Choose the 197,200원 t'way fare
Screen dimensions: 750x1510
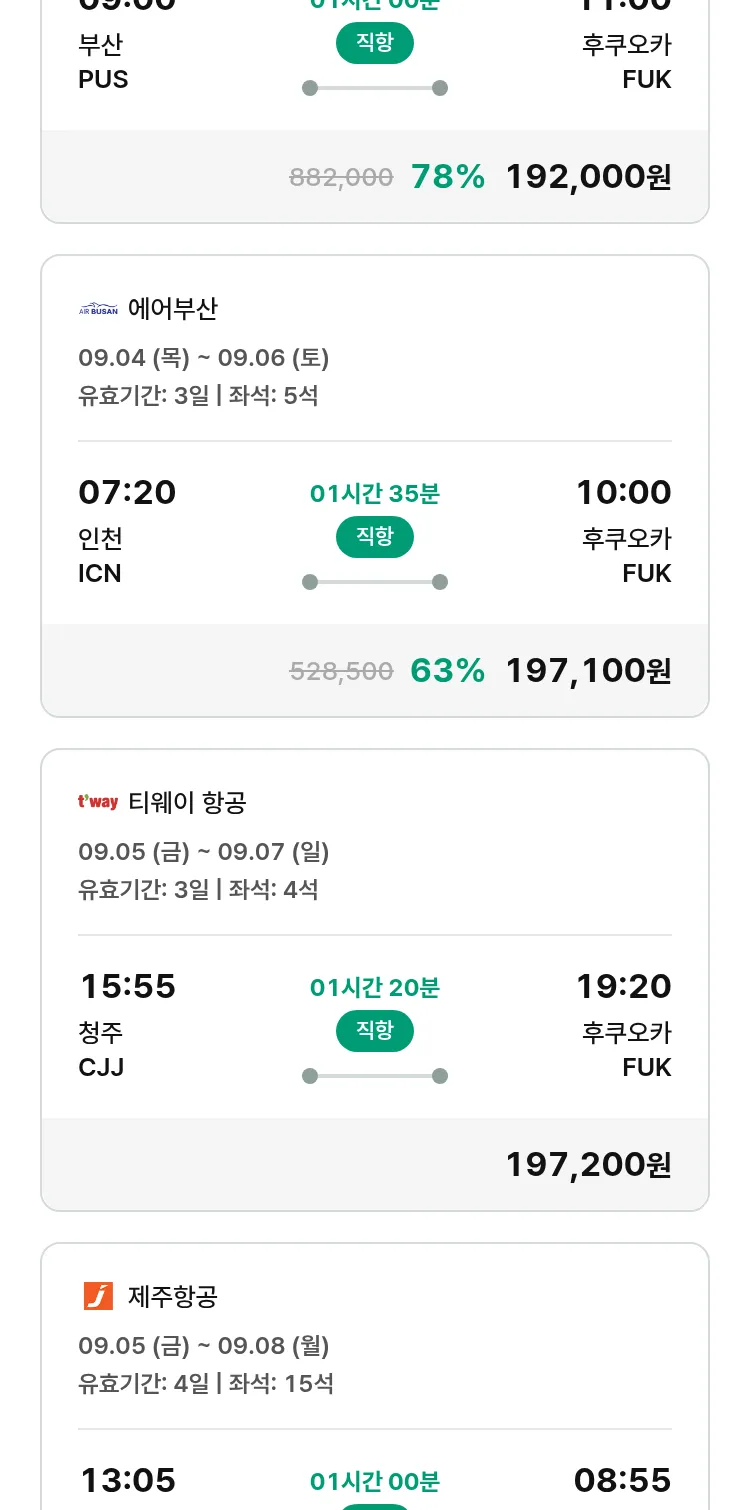pos(588,1165)
